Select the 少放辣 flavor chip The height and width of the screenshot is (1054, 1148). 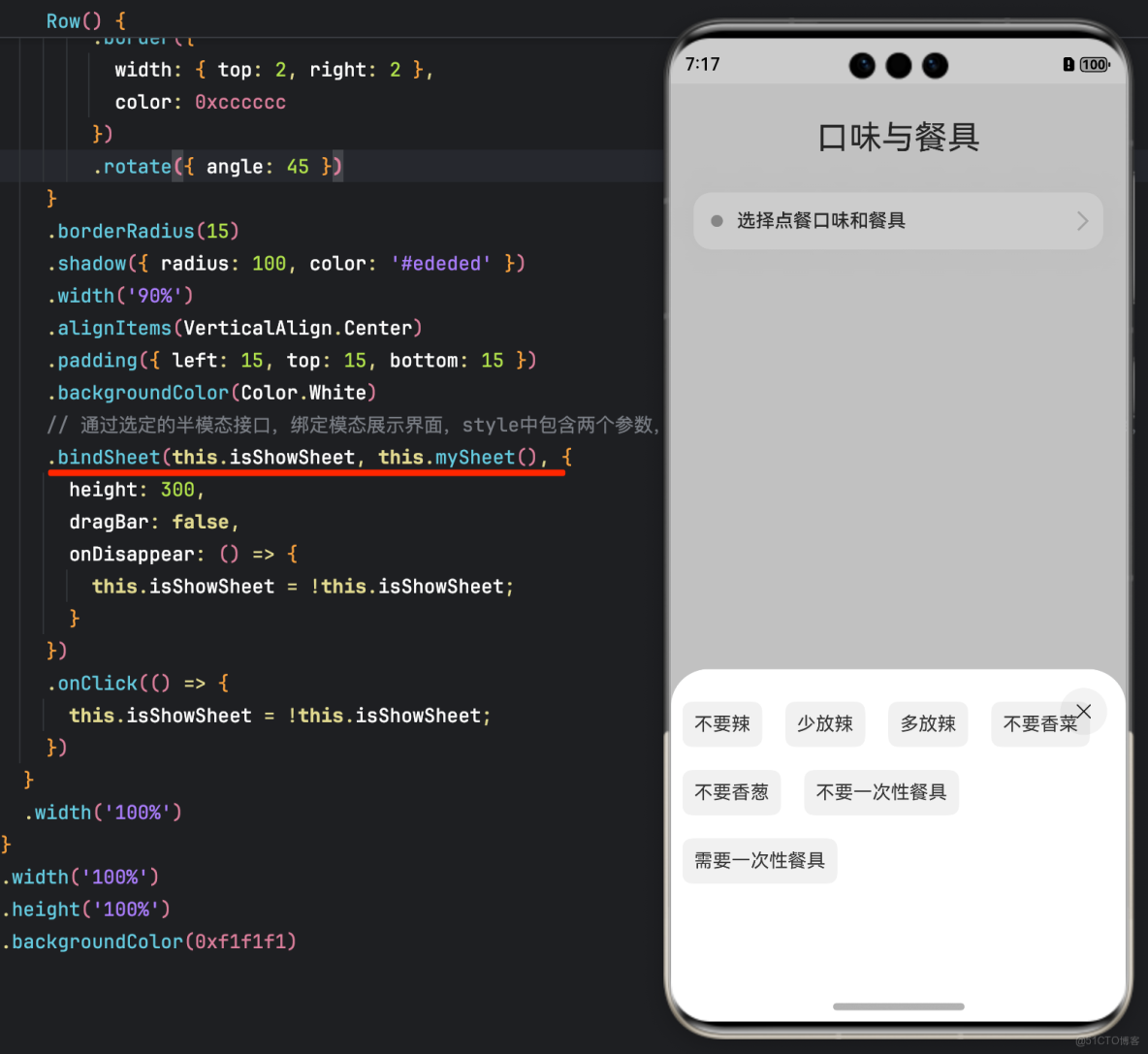pos(825,724)
